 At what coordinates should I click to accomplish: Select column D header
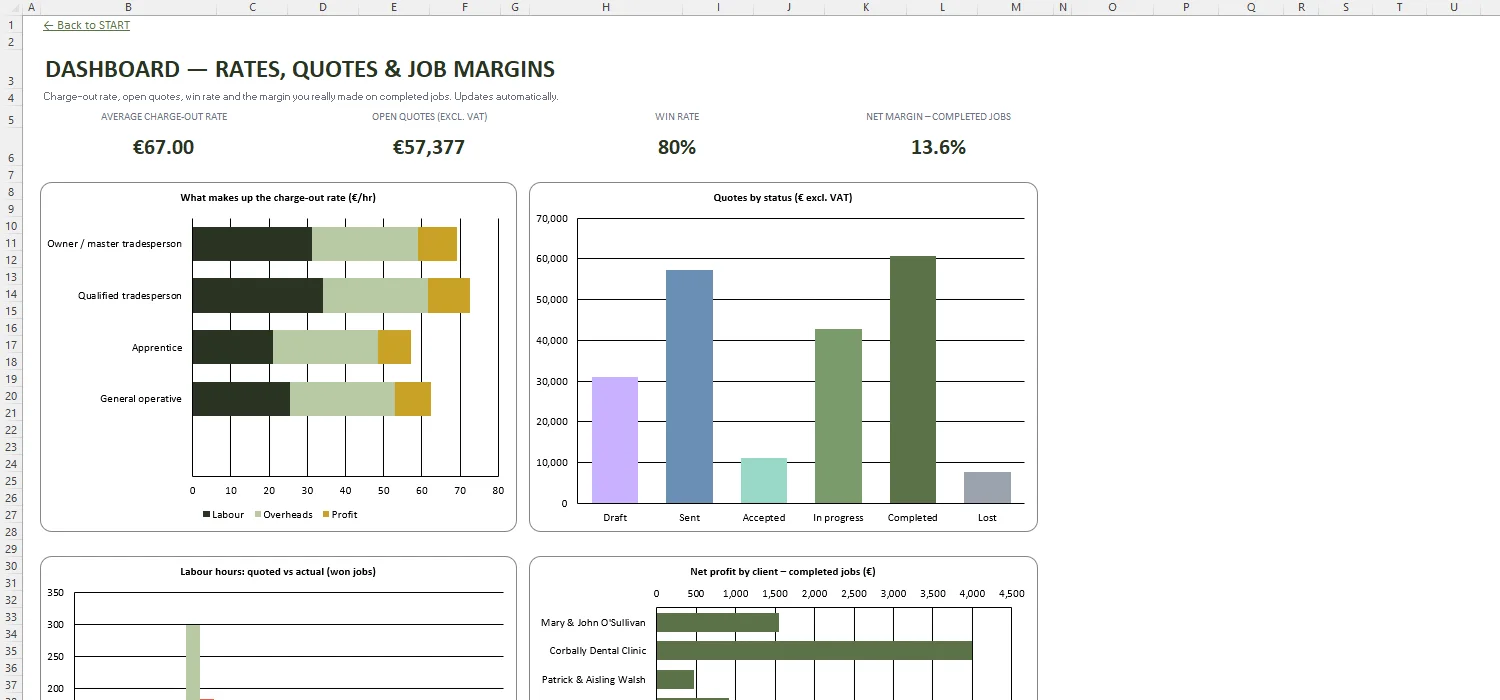point(322,7)
